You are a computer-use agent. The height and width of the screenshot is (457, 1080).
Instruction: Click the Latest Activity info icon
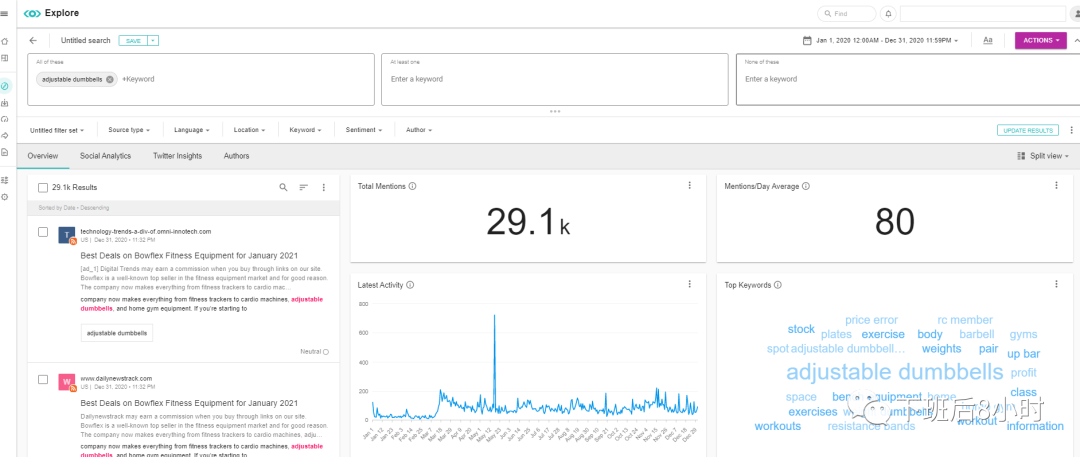point(411,285)
